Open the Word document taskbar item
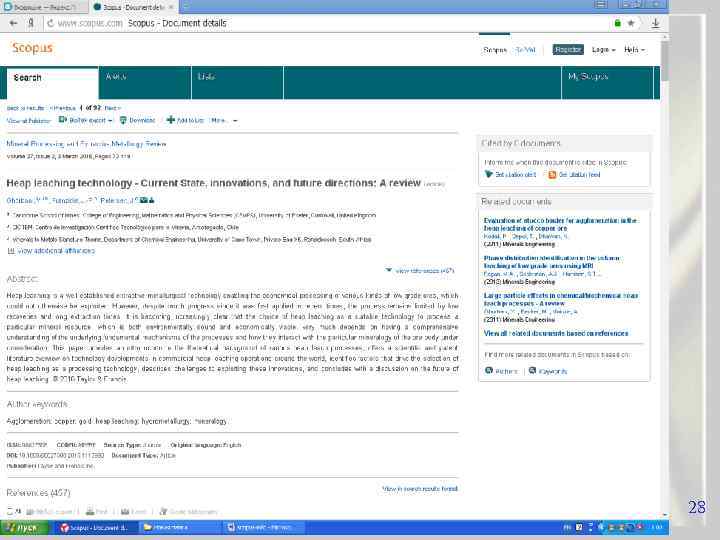720x540 pixels. [262, 528]
